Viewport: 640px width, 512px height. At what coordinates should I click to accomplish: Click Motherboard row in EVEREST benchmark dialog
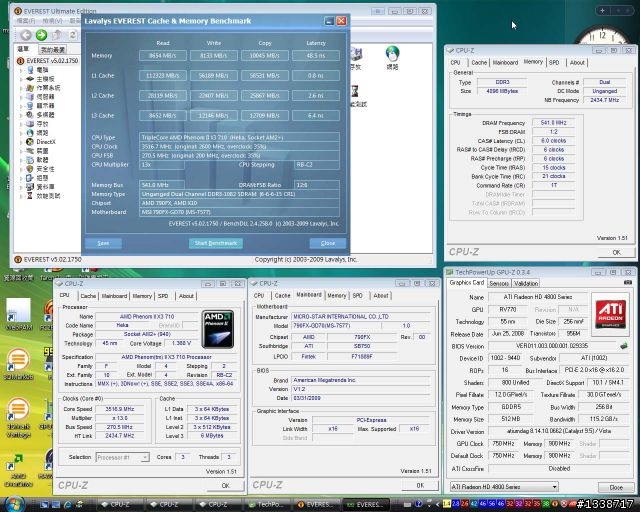(x=239, y=212)
